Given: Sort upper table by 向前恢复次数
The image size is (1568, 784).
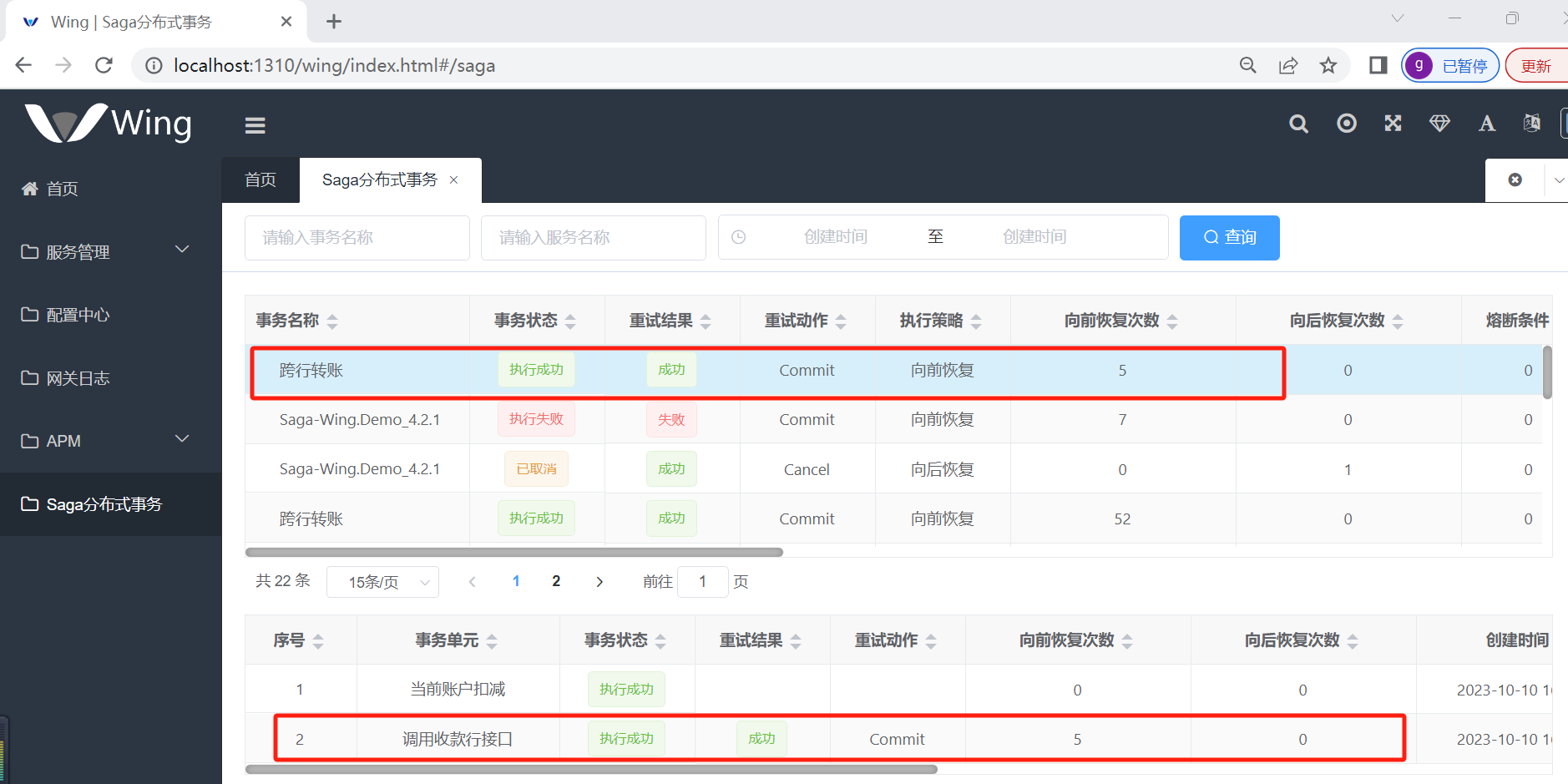Looking at the screenshot, I should tap(1172, 321).
